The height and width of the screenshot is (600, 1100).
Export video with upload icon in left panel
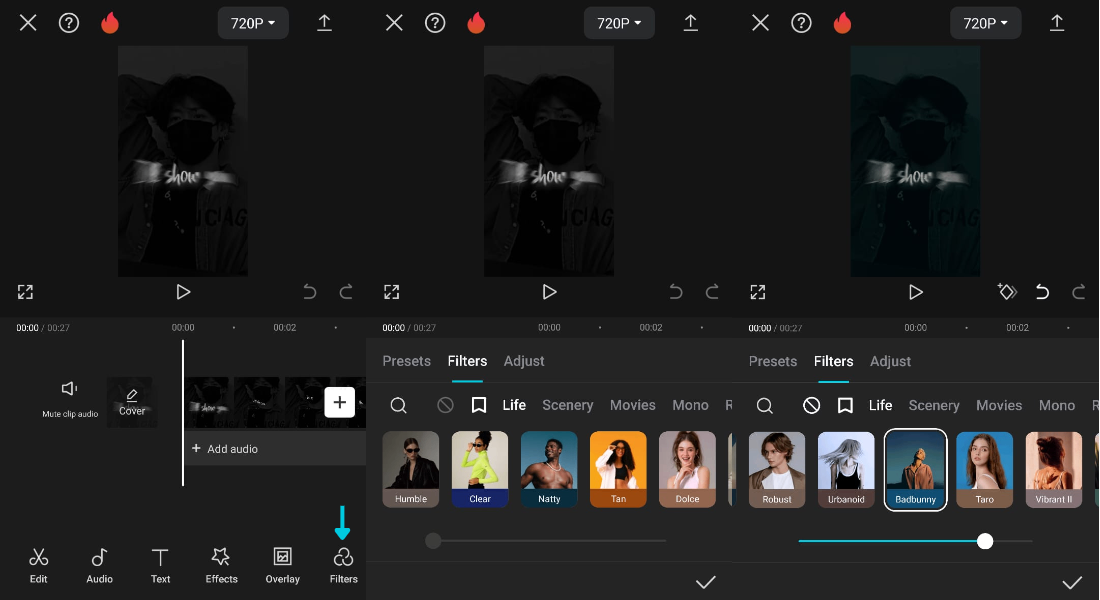coord(324,23)
